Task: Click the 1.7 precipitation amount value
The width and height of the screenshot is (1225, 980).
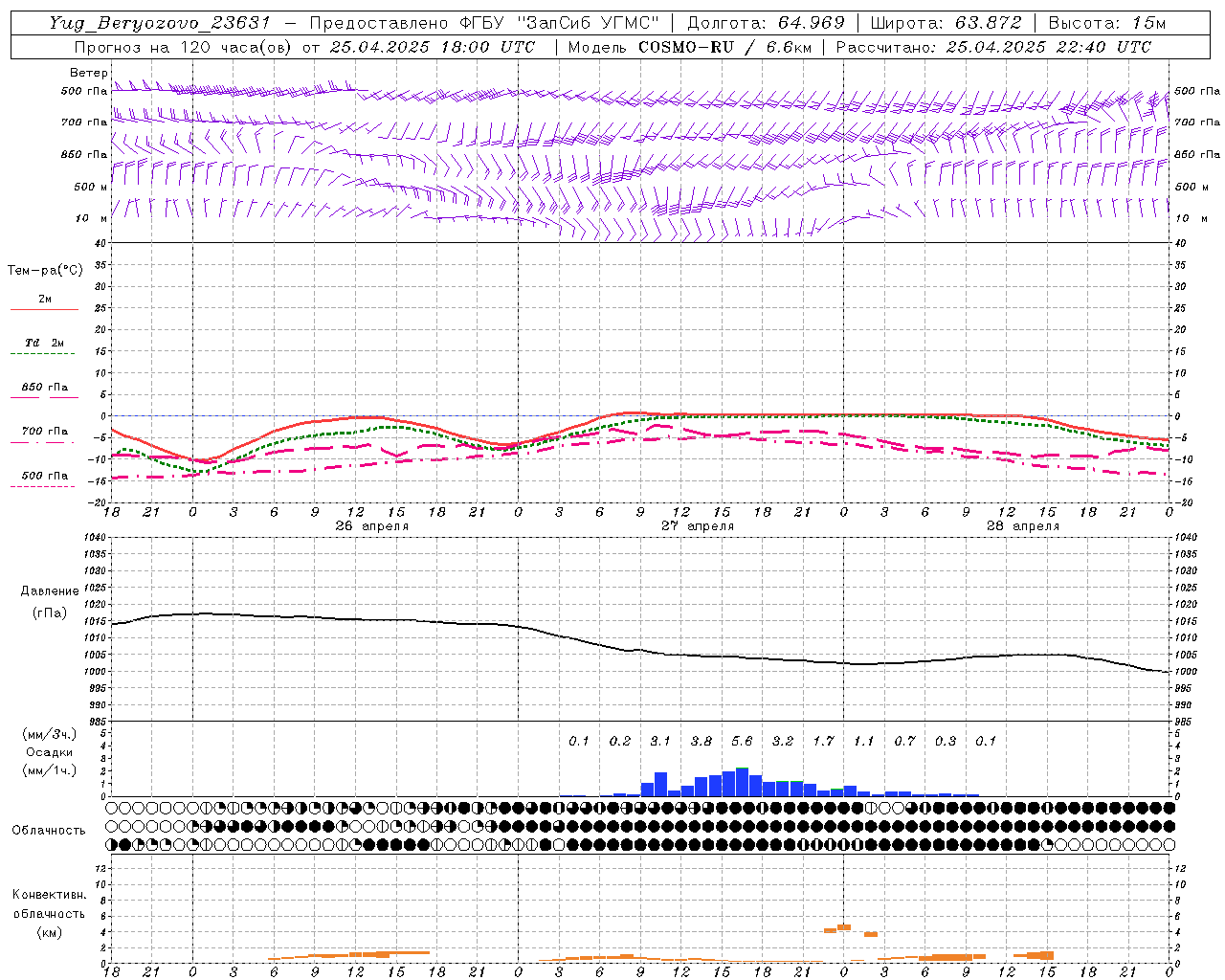Action: click(x=823, y=741)
